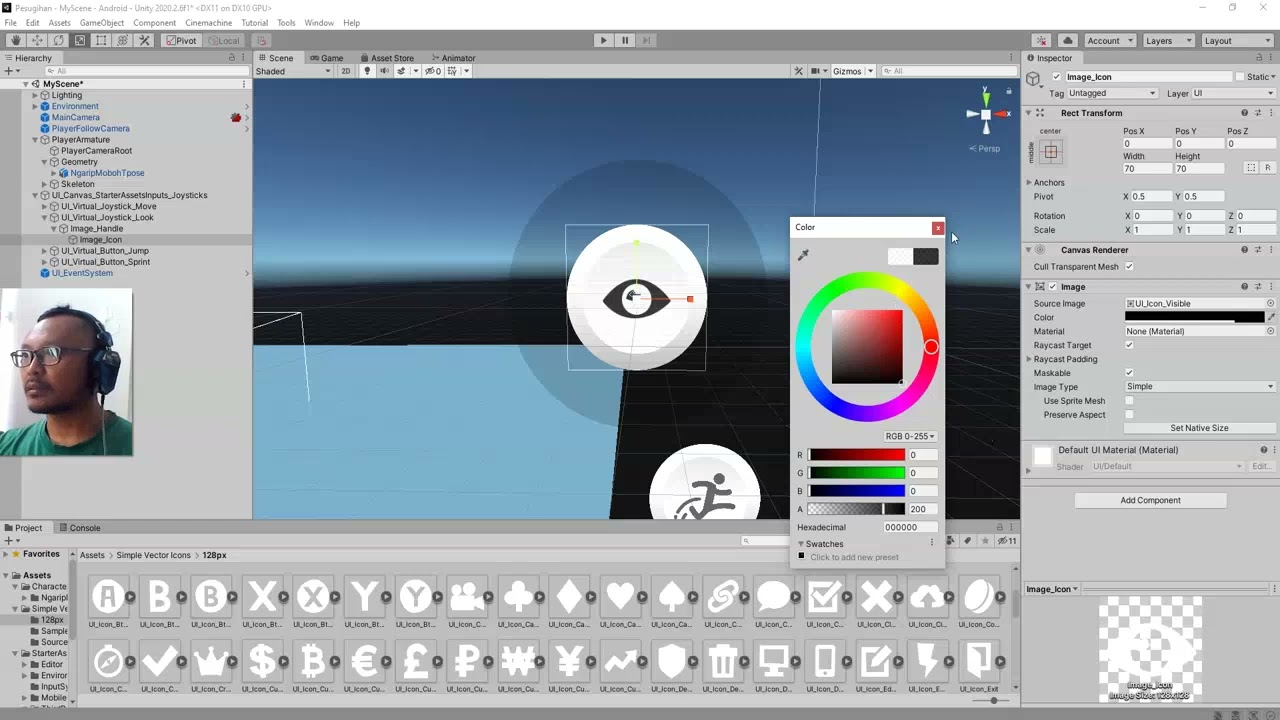1280x720 pixels.
Task: Click the eyedropper next to Image Color field
Action: (x=1271, y=317)
